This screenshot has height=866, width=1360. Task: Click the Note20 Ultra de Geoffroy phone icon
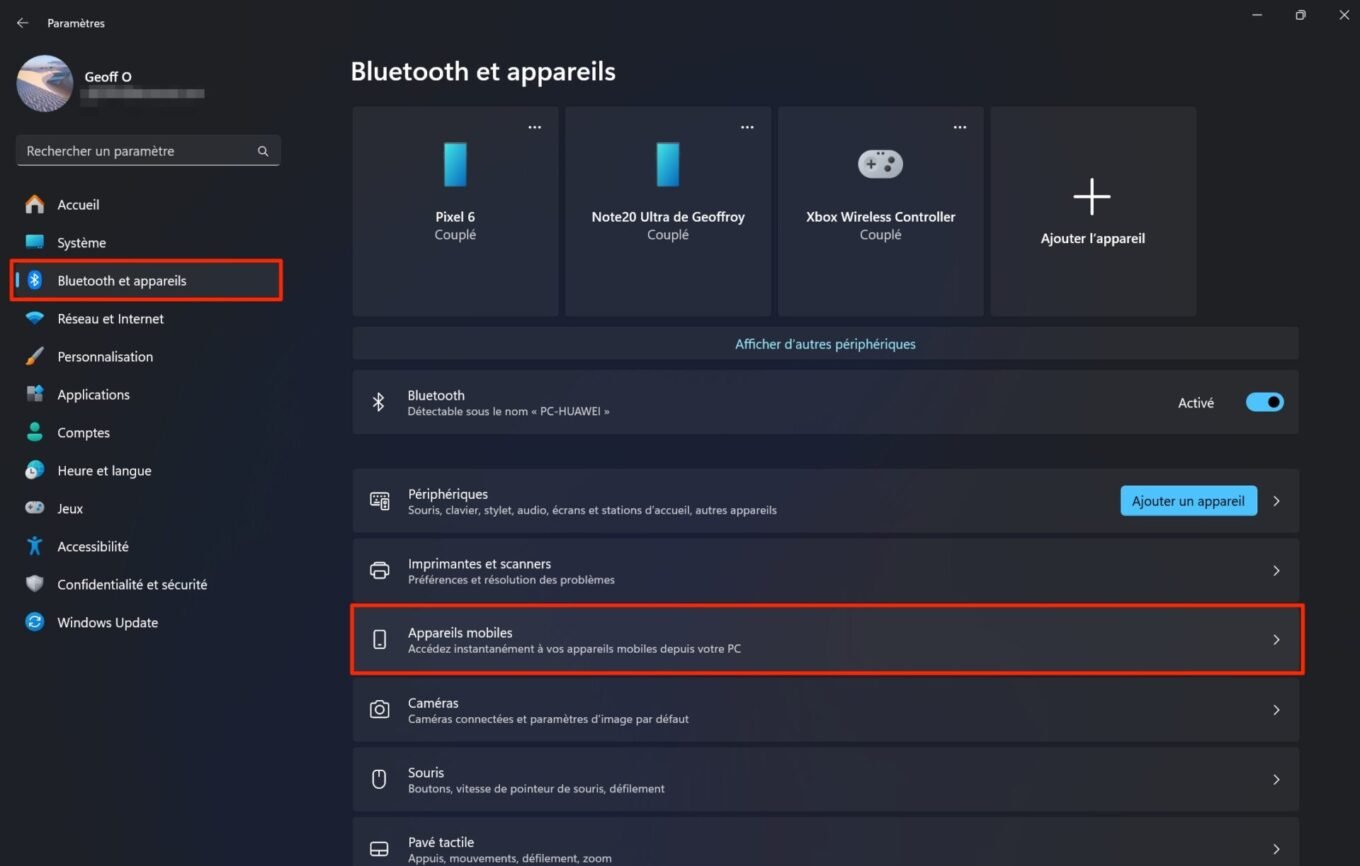pyautogui.click(x=668, y=164)
